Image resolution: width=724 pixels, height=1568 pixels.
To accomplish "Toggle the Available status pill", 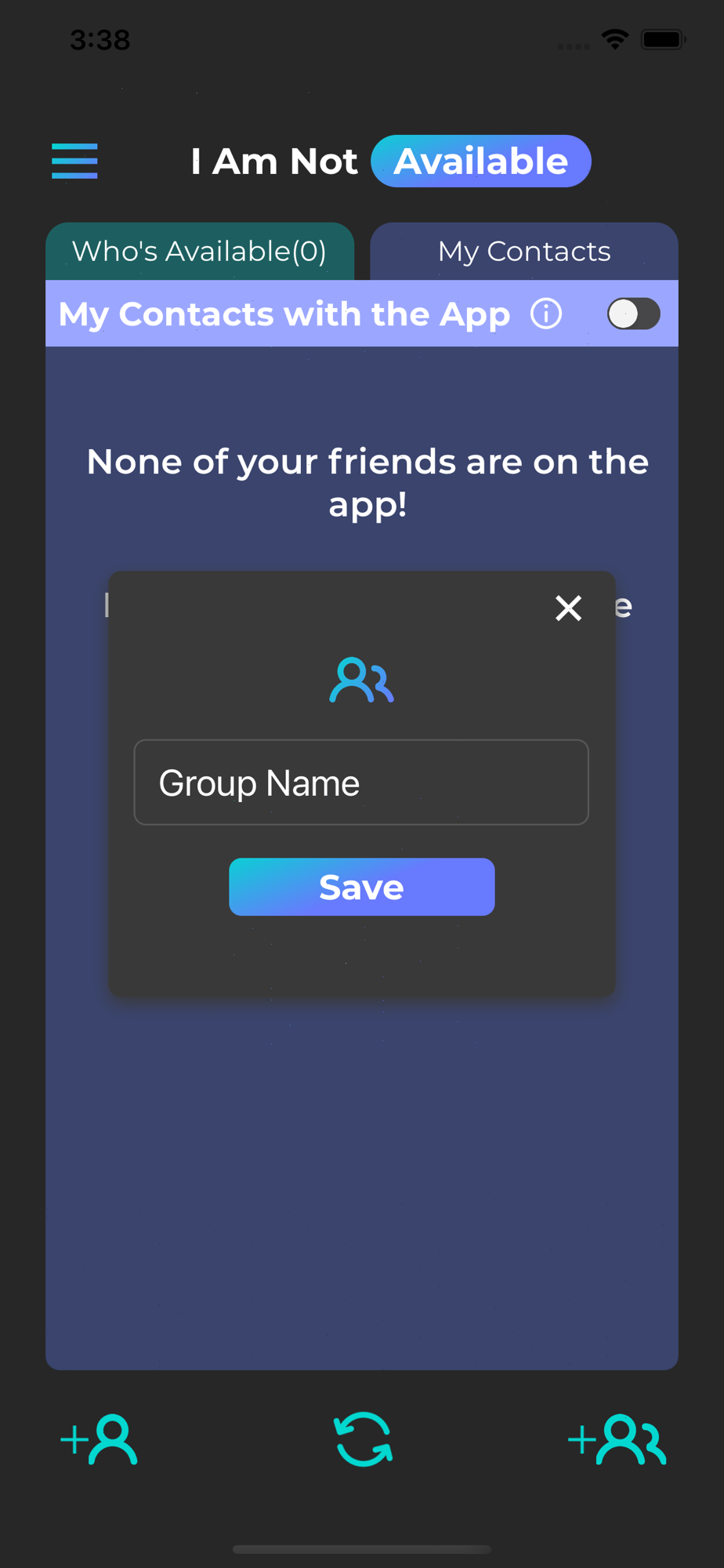I will tap(481, 161).
